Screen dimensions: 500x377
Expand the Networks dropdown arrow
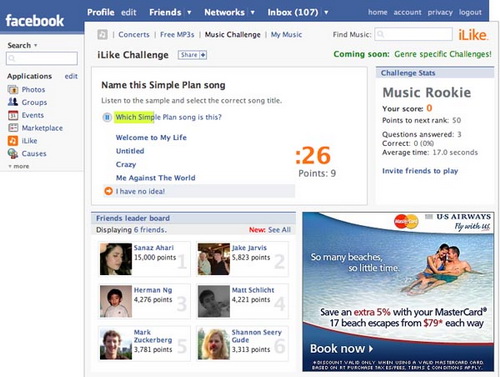coord(252,13)
